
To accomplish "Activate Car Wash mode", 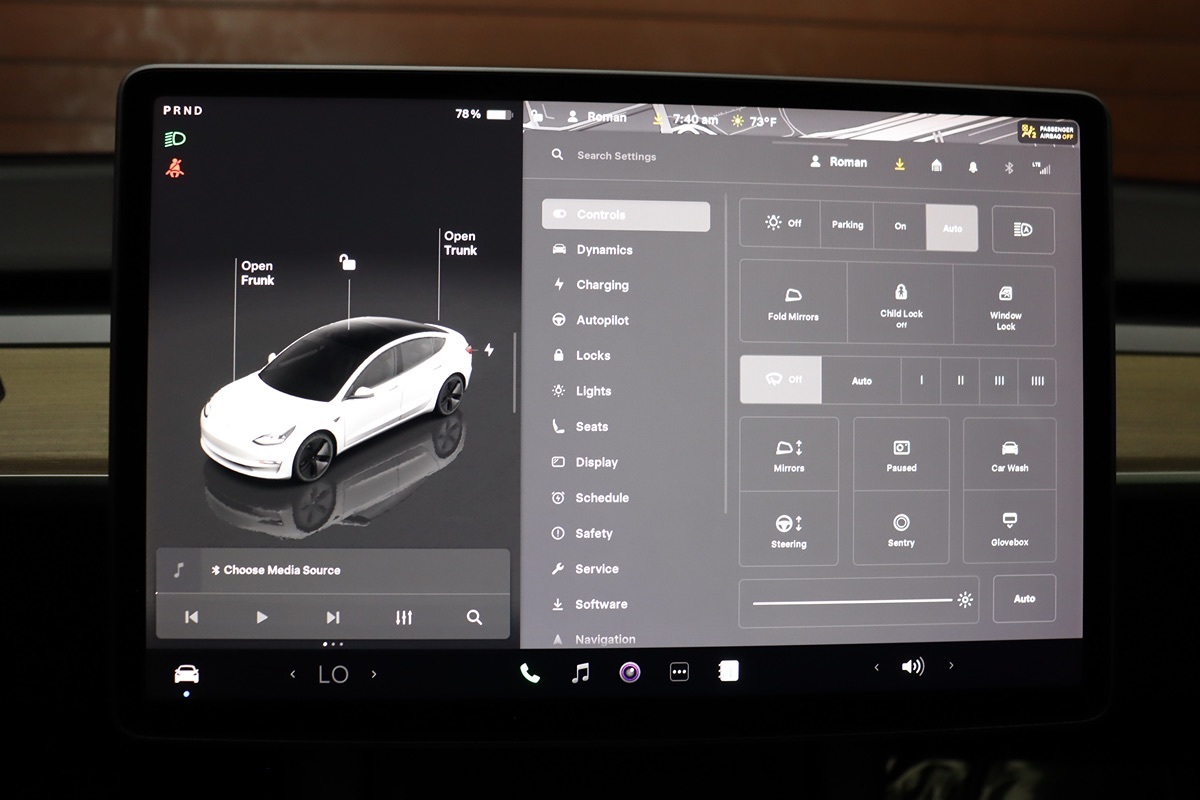I will 1010,455.
